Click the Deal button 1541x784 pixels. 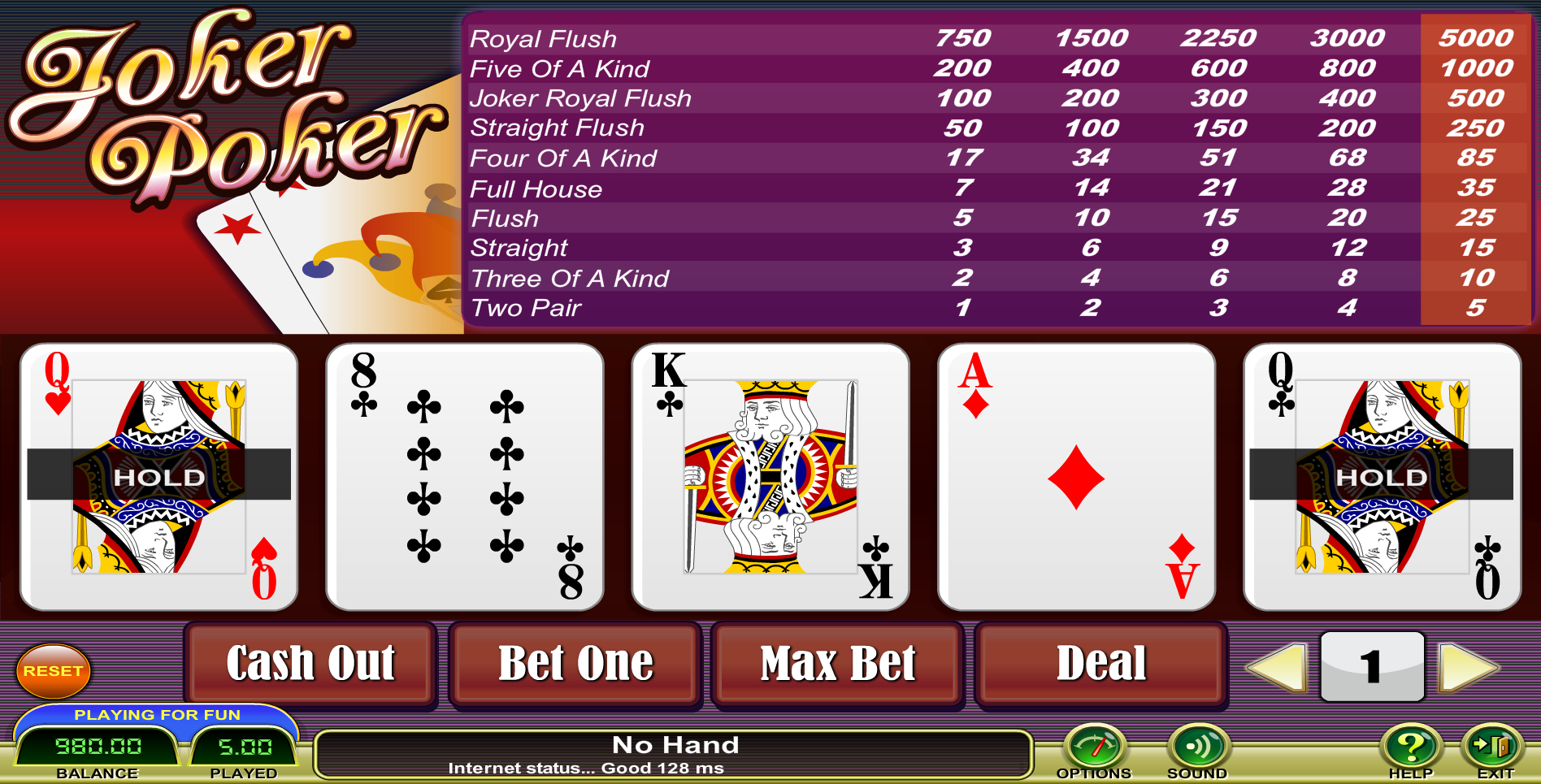pos(1101,663)
